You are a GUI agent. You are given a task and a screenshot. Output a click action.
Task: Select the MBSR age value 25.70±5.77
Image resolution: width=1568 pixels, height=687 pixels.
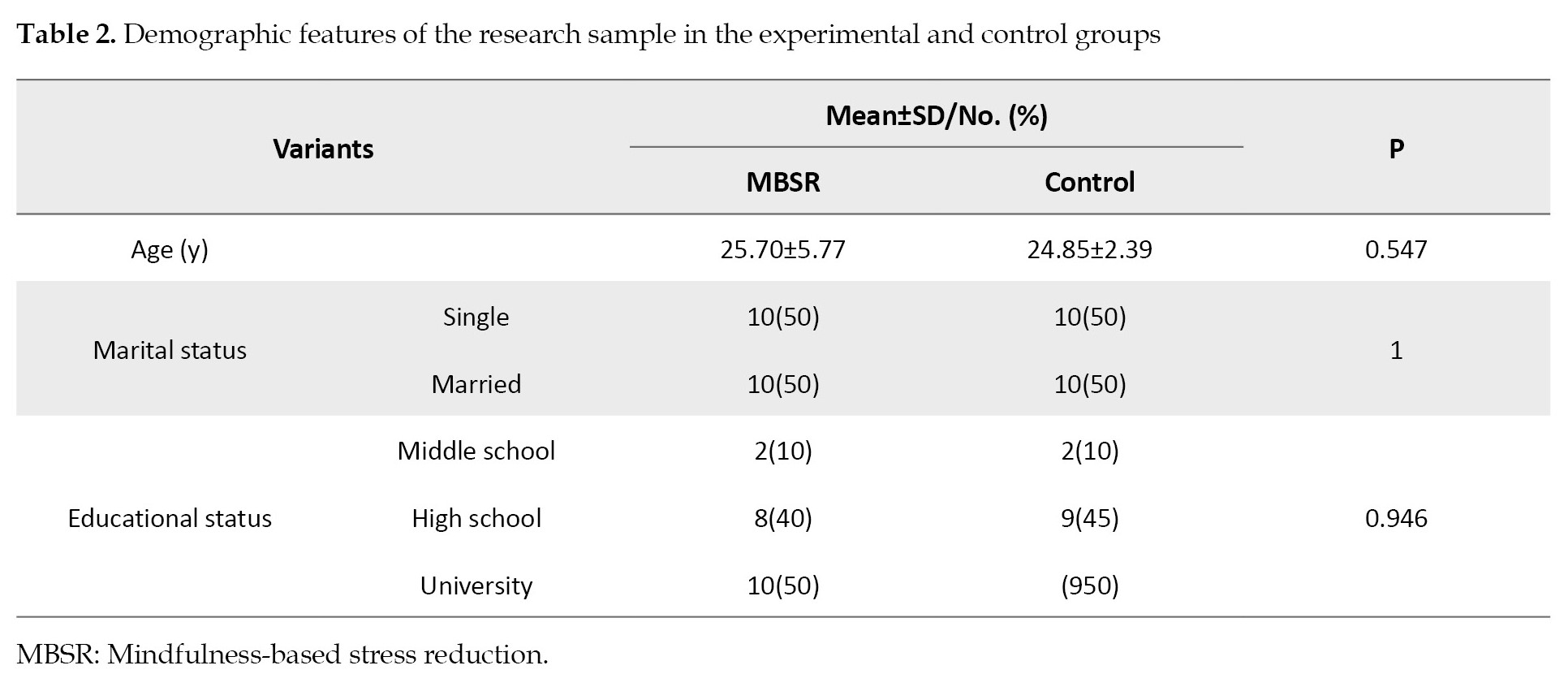[x=782, y=249]
